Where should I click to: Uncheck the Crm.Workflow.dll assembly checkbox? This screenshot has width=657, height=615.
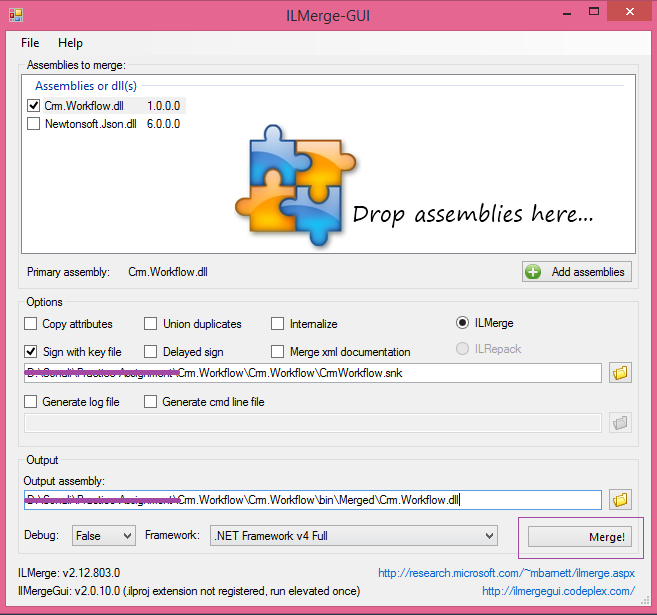34,106
